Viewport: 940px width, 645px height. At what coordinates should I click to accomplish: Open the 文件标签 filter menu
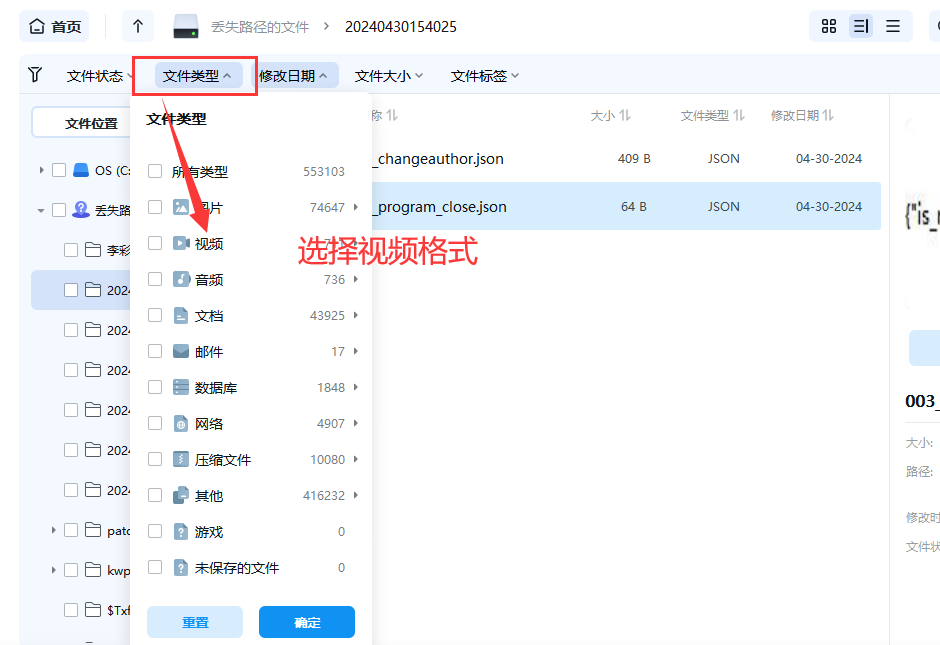[478, 75]
